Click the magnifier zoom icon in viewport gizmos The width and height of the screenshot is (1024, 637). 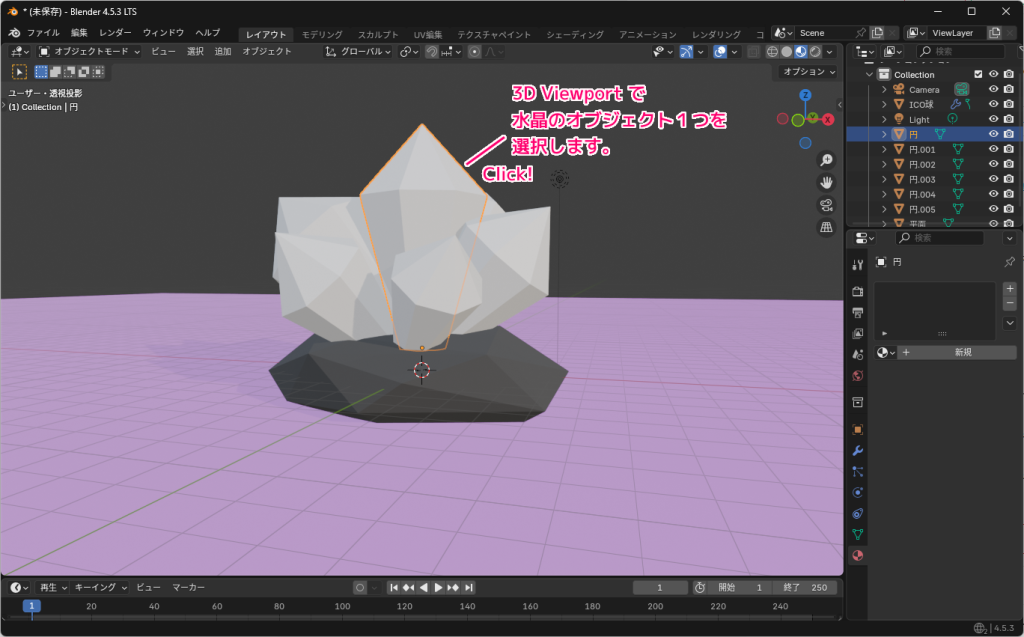tap(826, 158)
